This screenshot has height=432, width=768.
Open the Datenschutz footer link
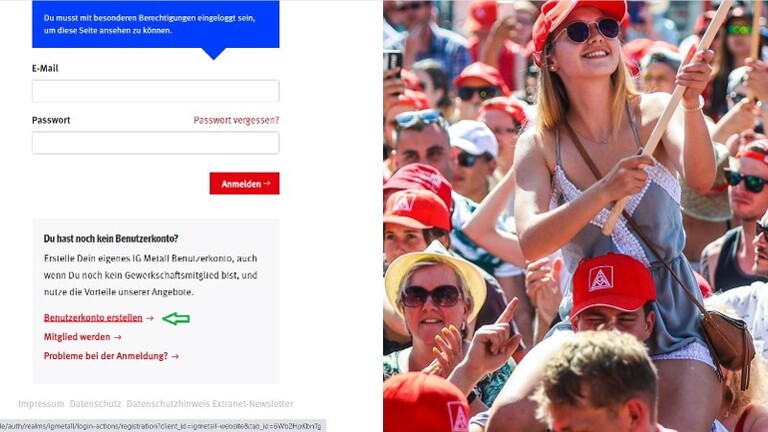pyautogui.click(x=95, y=404)
